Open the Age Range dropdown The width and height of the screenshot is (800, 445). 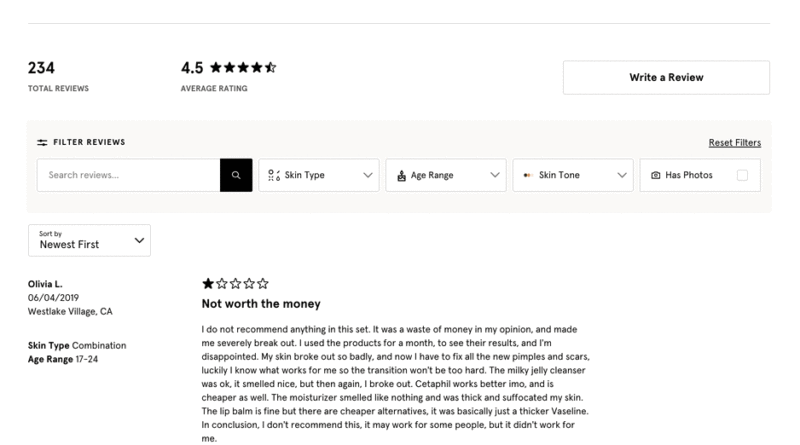click(446, 175)
